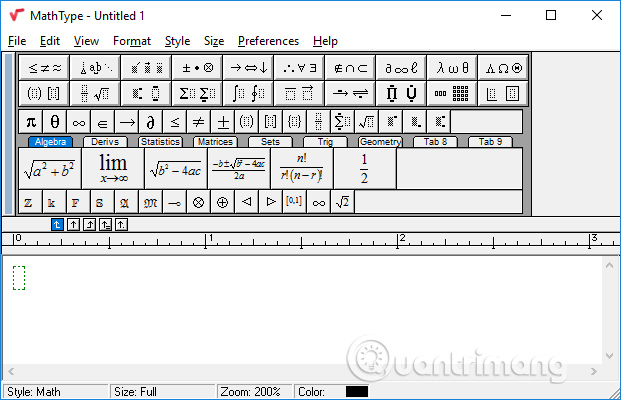The image size is (621, 400).
Task: Insert square root template from small bar
Action: 366,122
